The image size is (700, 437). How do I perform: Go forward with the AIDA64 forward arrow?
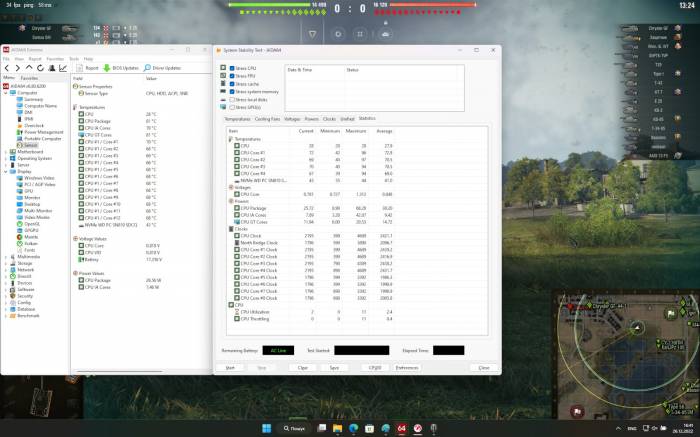17,68
